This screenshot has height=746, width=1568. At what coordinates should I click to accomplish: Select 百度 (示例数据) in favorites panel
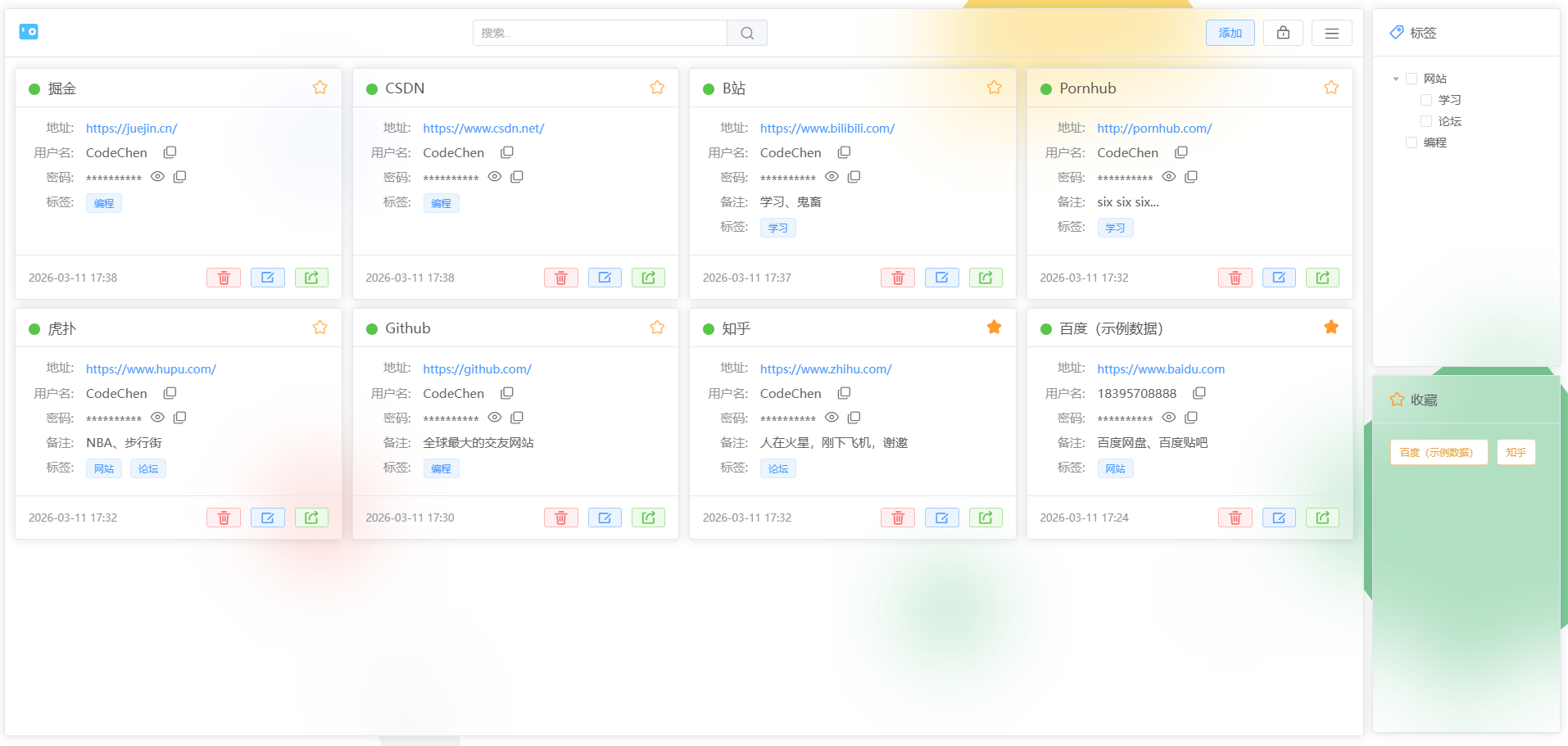click(x=1439, y=452)
